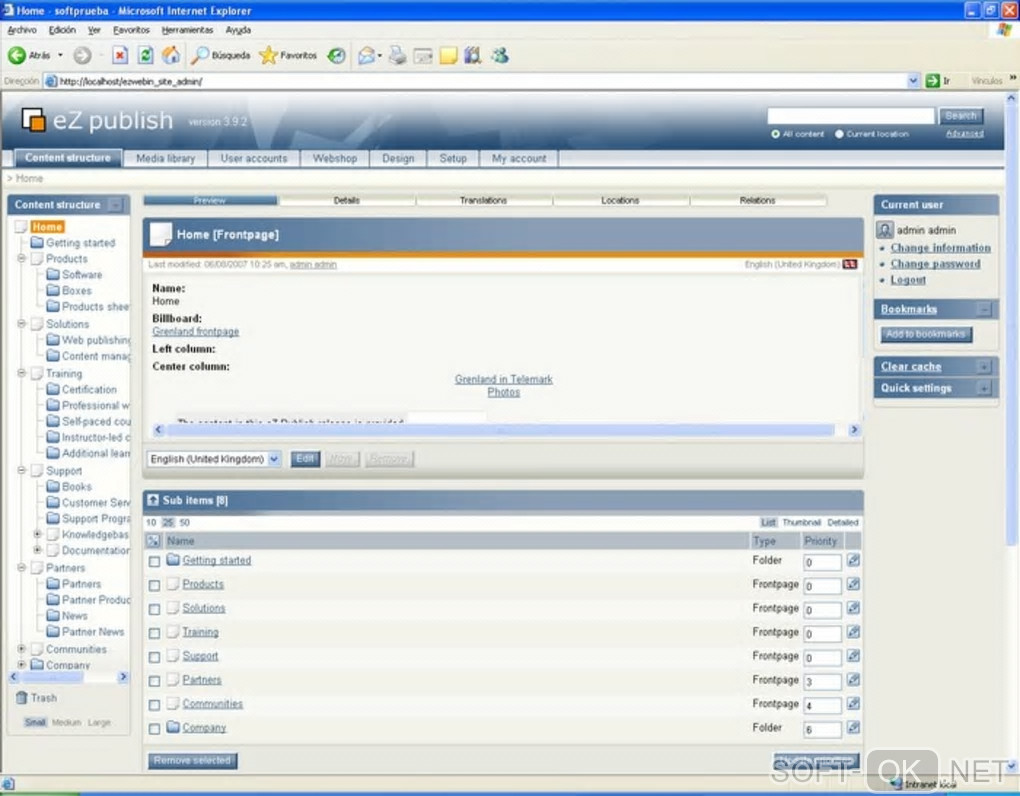Click the IE Stop toolbar icon

point(120,55)
